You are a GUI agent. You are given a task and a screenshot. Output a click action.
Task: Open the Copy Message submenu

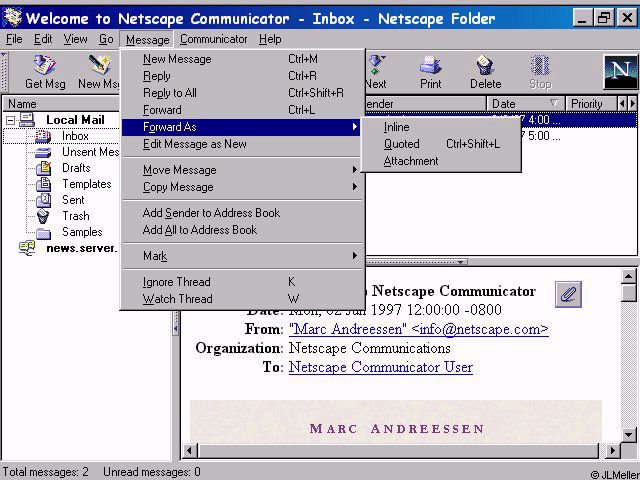pyautogui.click(x=241, y=187)
